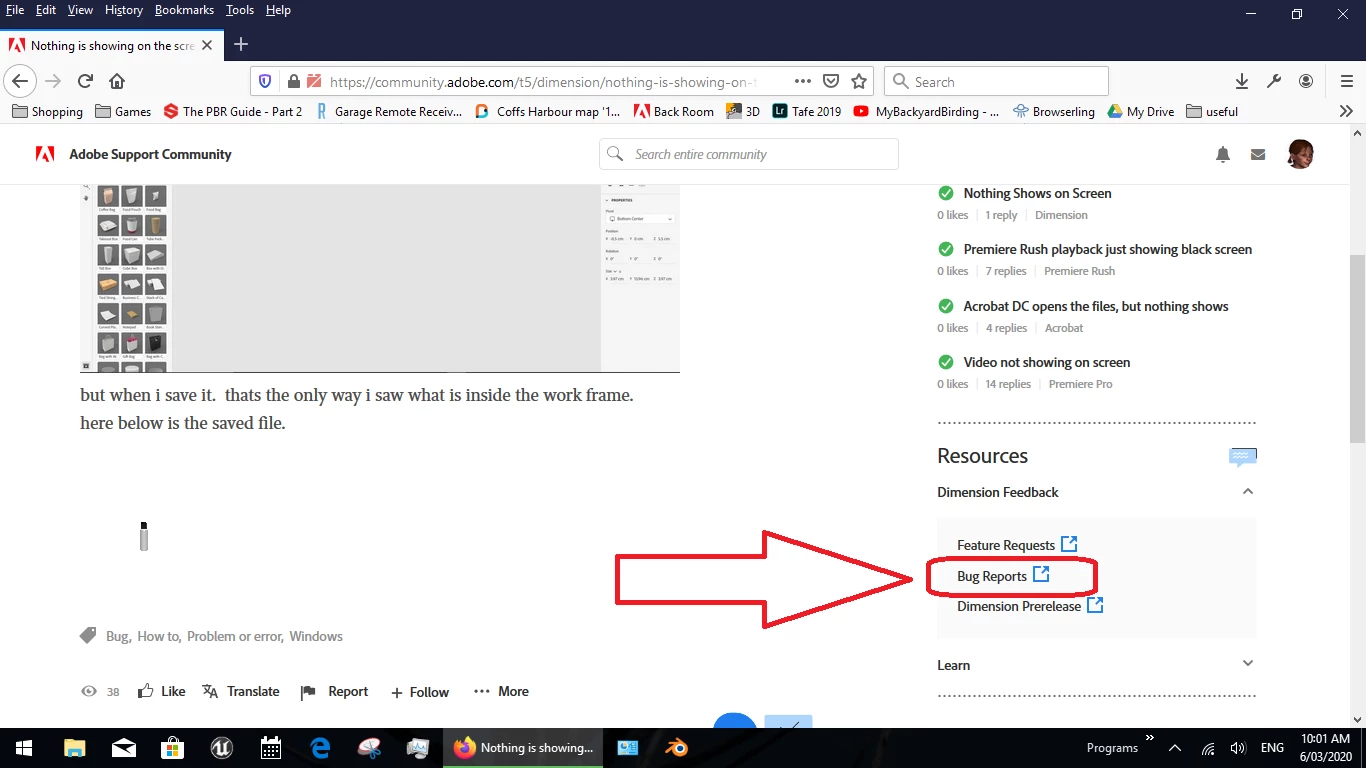Click the Windows tag
The image size is (1366, 768).
point(316,636)
